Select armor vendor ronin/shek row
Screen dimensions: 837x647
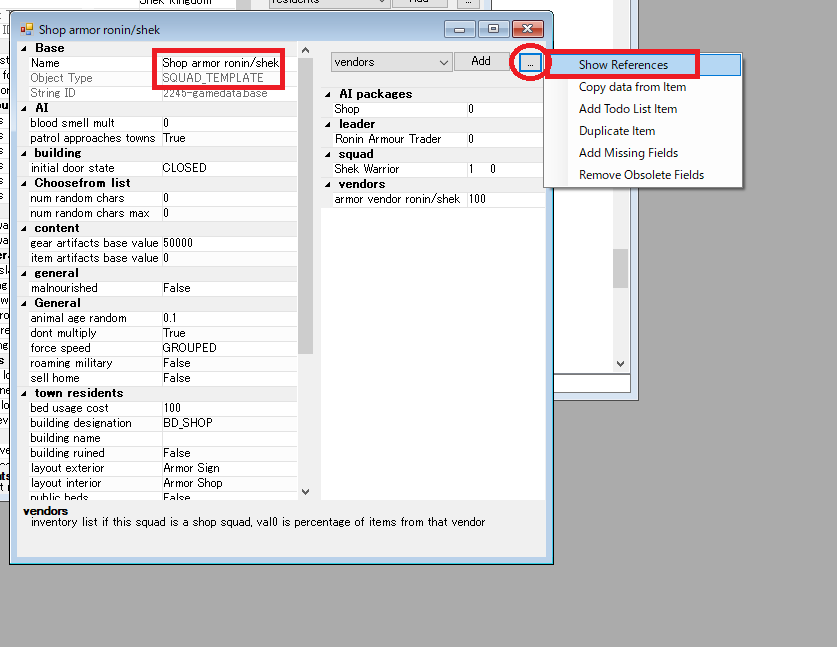(x=438, y=199)
